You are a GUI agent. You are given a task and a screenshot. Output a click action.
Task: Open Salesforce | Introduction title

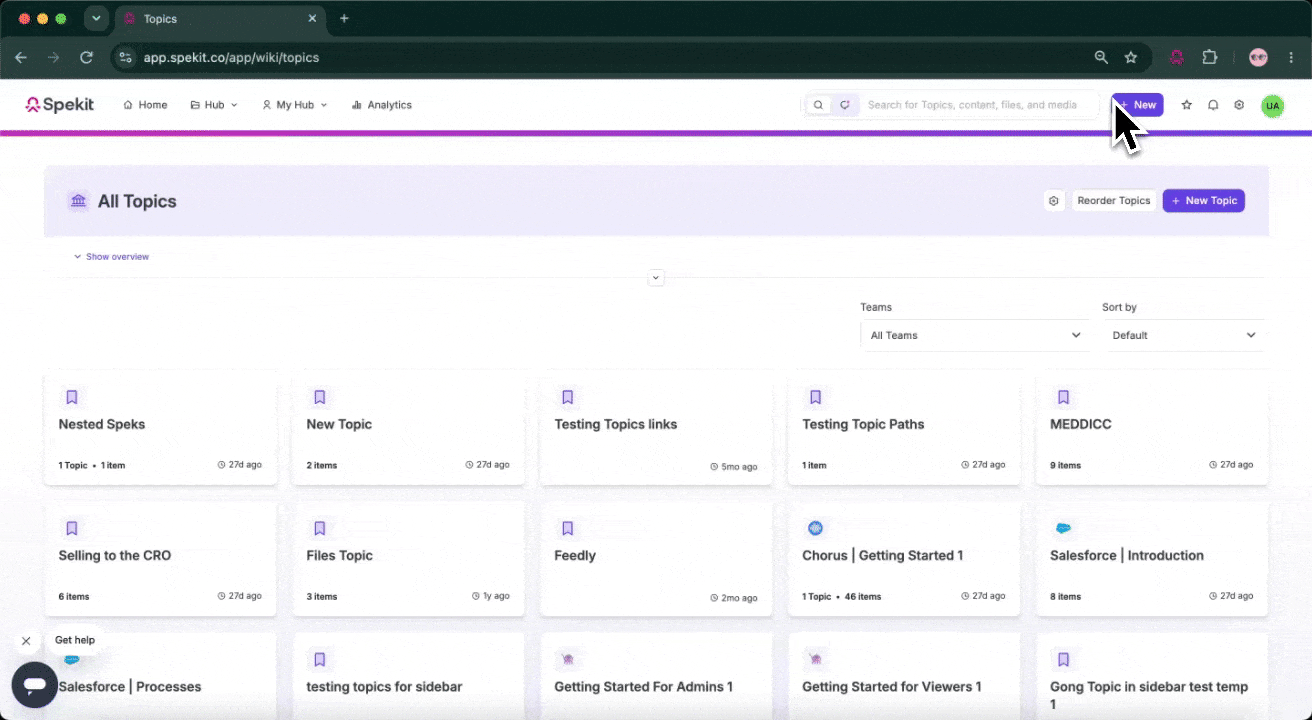1127,555
